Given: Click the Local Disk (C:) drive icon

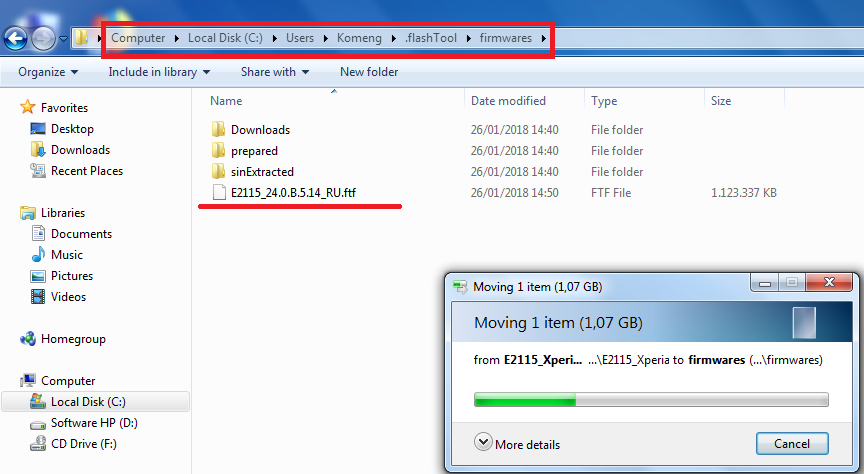Looking at the screenshot, I should 38,401.
